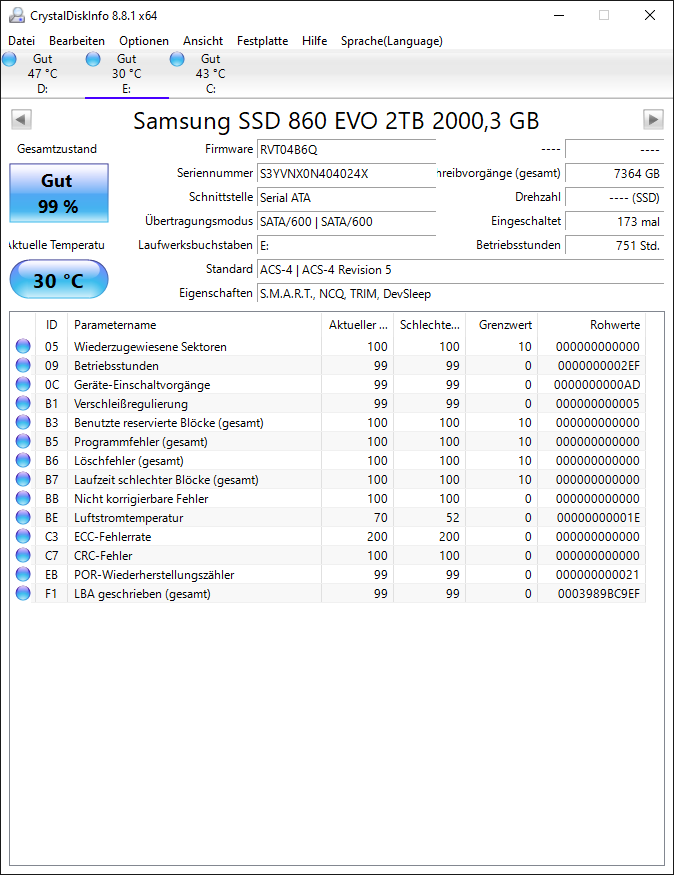This screenshot has width=674, height=875.
Task: Click the Seriennummer field
Action: click(x=346, y=174)
